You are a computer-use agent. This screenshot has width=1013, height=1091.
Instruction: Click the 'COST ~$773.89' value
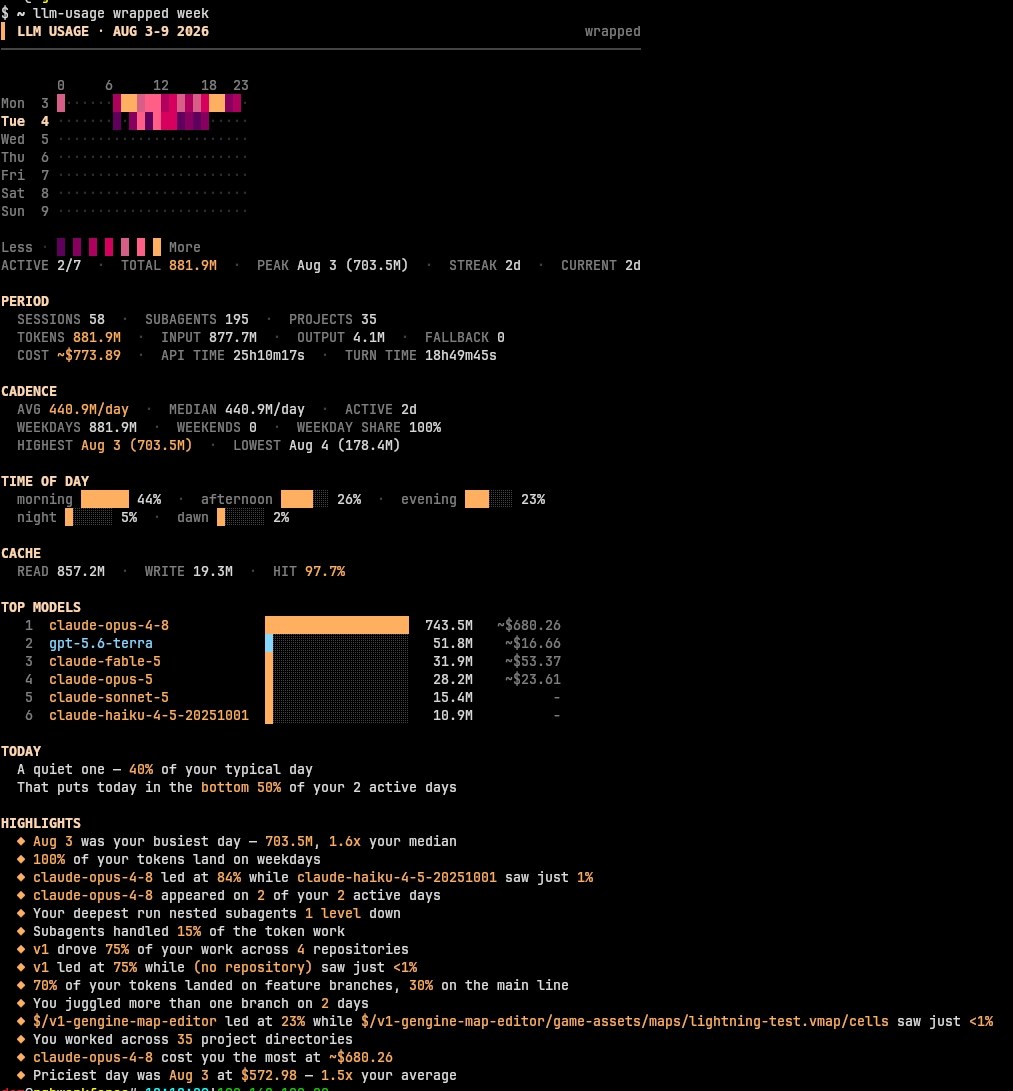pos(69,356)
